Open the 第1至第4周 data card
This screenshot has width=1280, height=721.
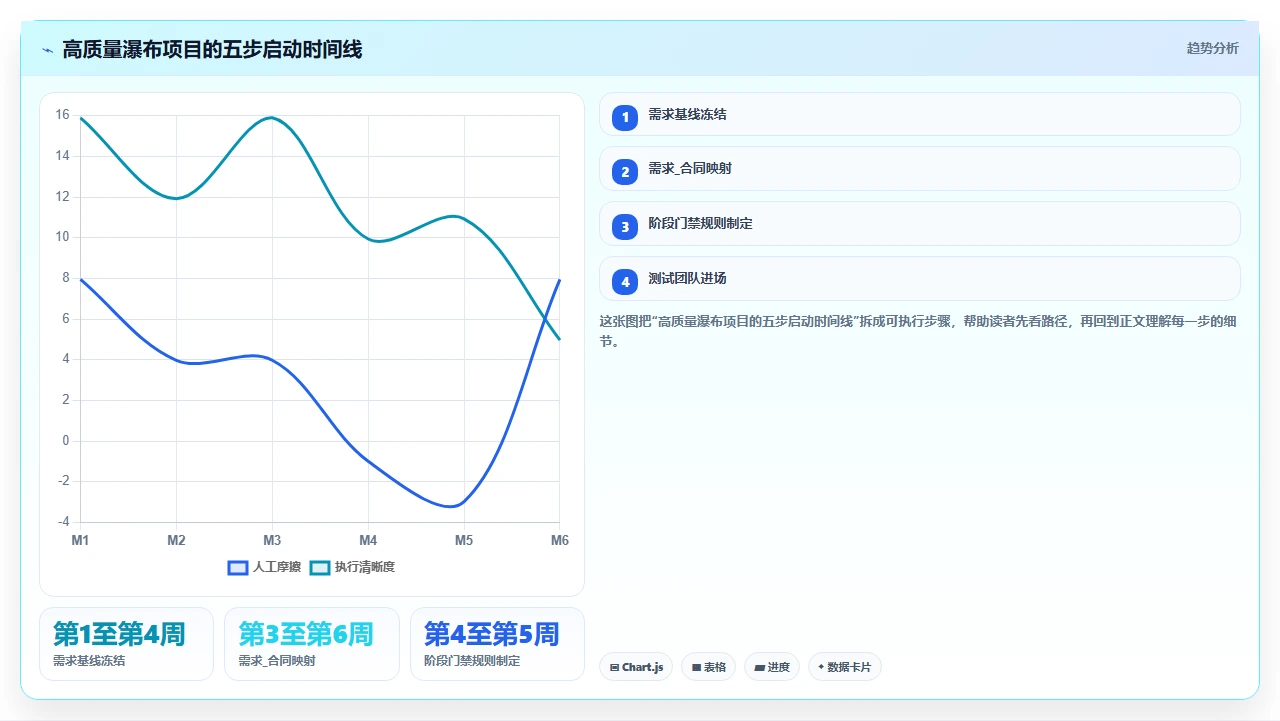coord(126,644)
